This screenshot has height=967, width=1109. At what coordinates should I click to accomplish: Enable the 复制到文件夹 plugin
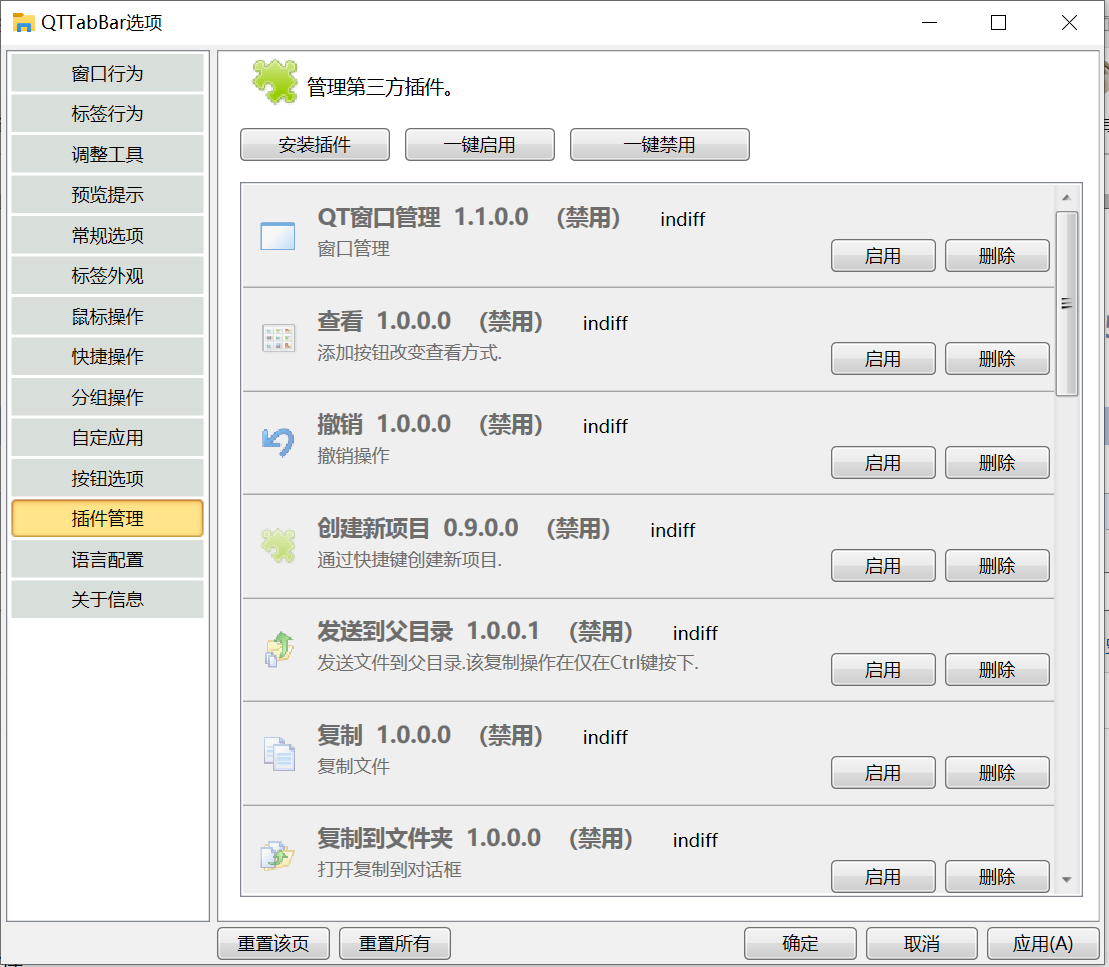[883, 876]
